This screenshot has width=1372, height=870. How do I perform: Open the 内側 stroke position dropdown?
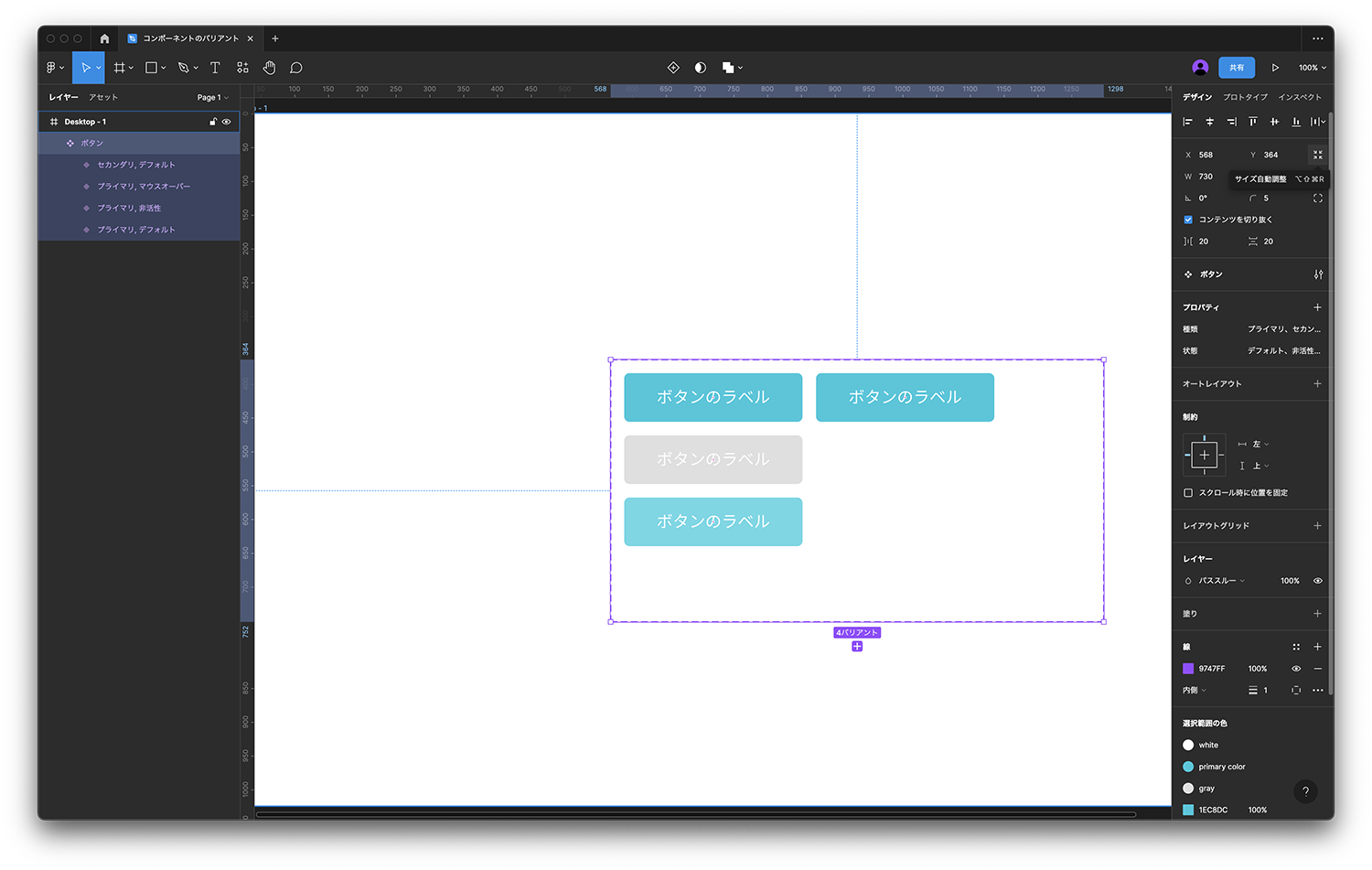coord(1195,691)
